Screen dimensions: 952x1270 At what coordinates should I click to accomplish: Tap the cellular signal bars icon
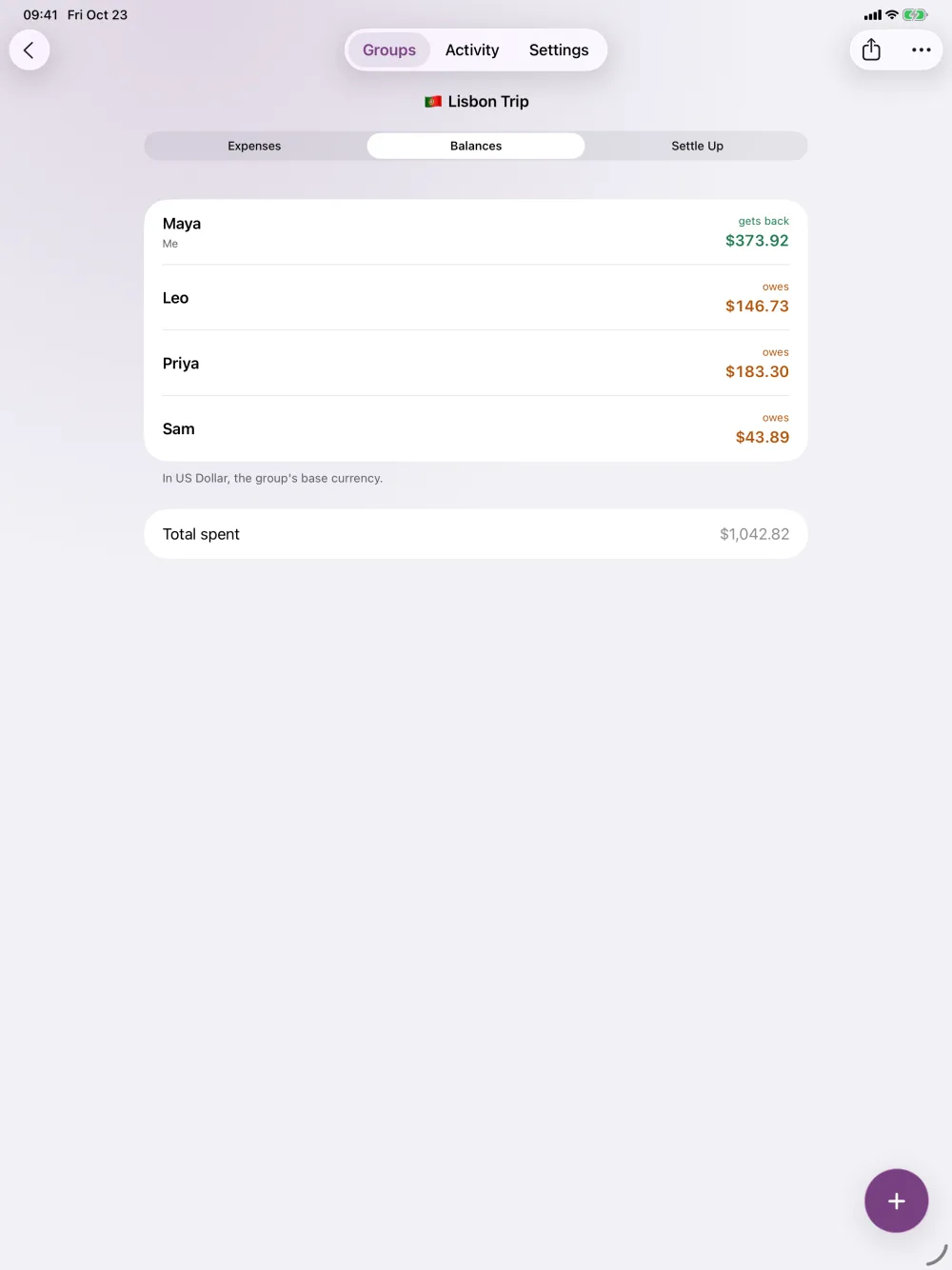(x=872, y=15)
